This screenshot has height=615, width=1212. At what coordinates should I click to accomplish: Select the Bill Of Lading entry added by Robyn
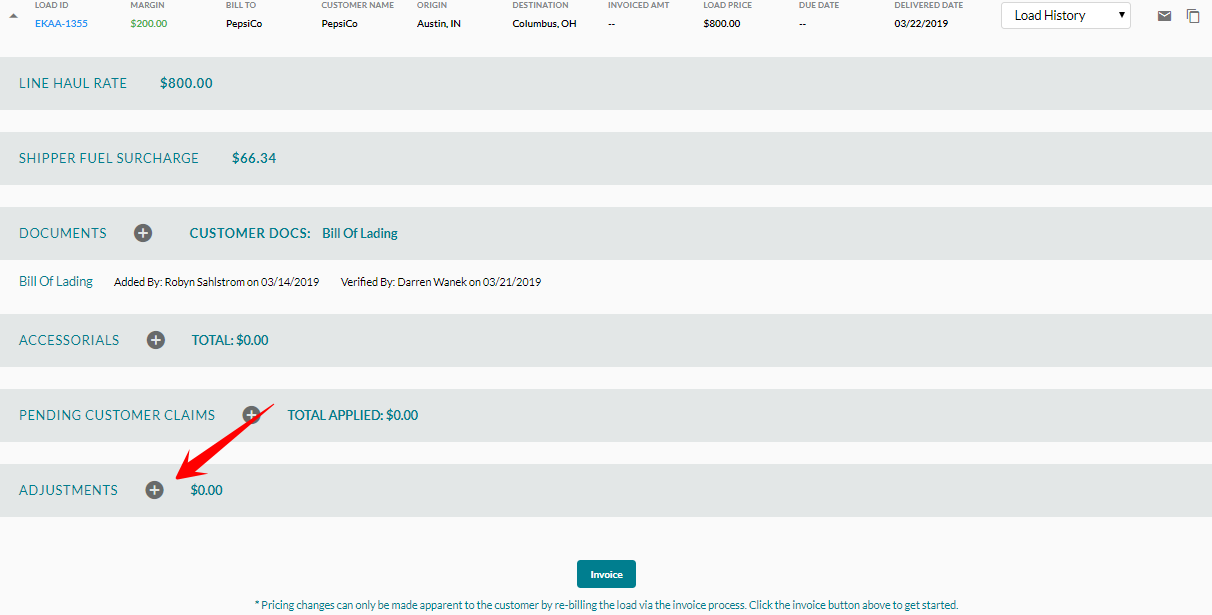(56, 282)
